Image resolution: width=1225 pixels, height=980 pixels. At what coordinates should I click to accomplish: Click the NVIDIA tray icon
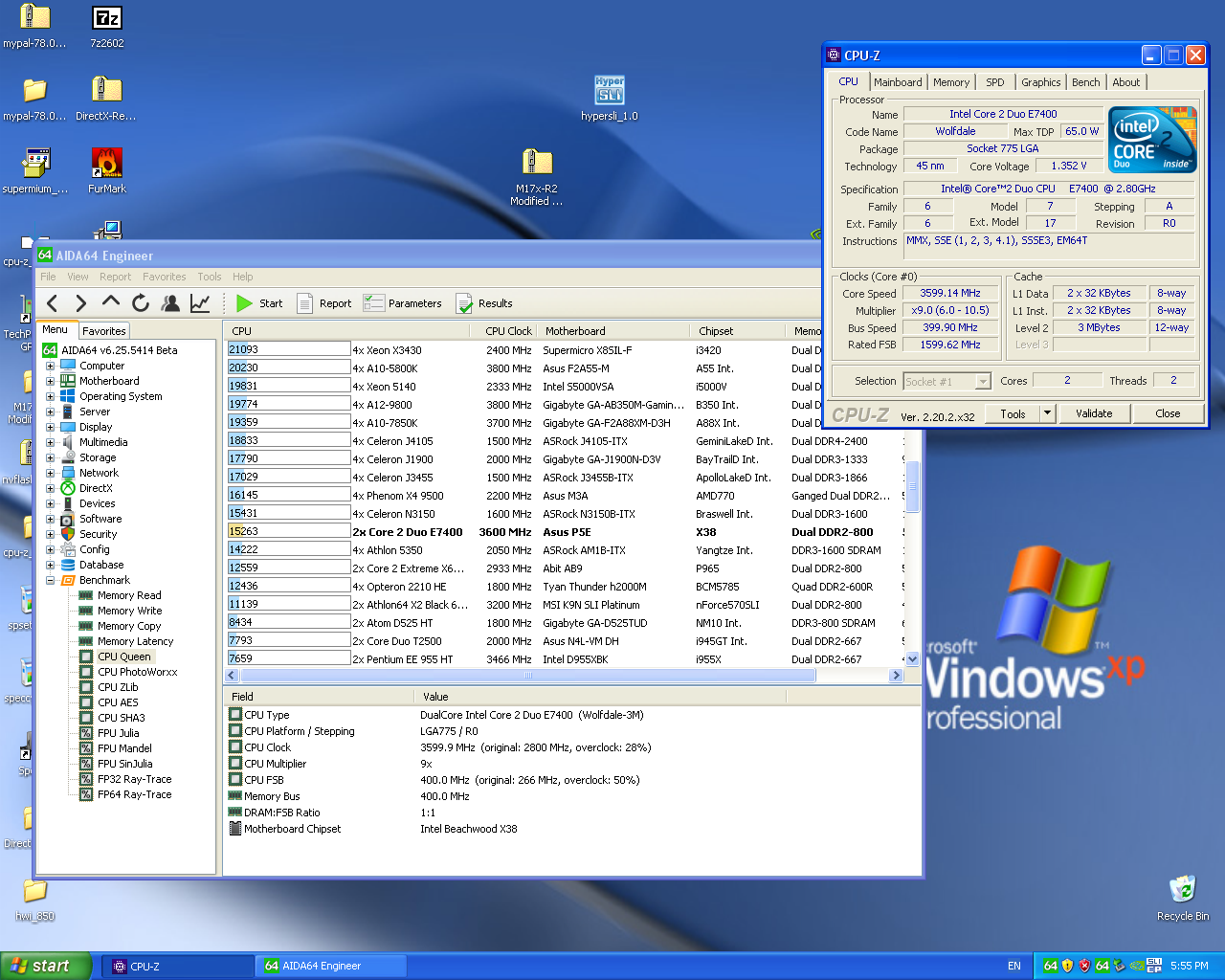pos(1137,966)
